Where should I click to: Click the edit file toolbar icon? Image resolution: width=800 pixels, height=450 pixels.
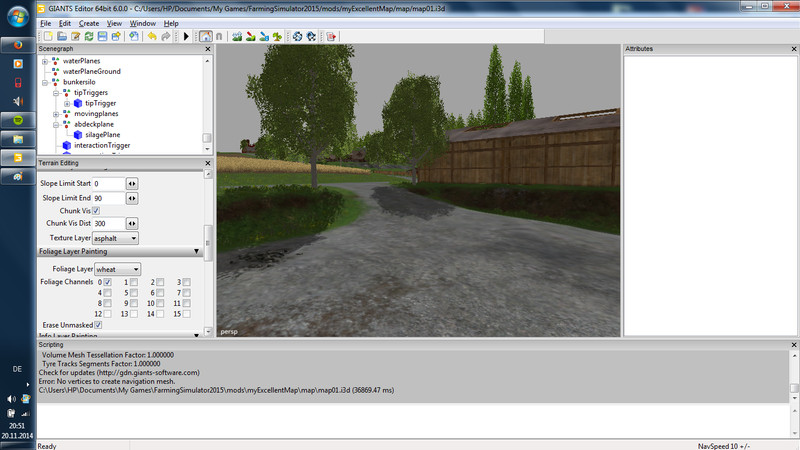(76, 36)
